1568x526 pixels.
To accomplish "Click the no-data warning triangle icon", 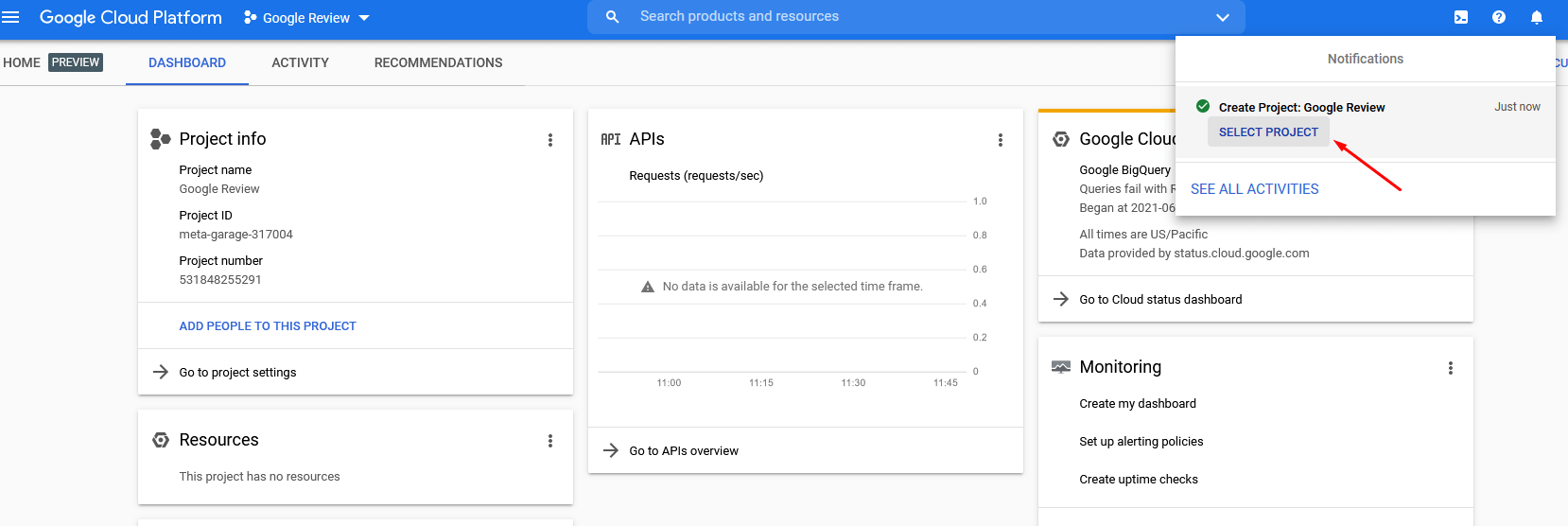I will coord(648,287).
